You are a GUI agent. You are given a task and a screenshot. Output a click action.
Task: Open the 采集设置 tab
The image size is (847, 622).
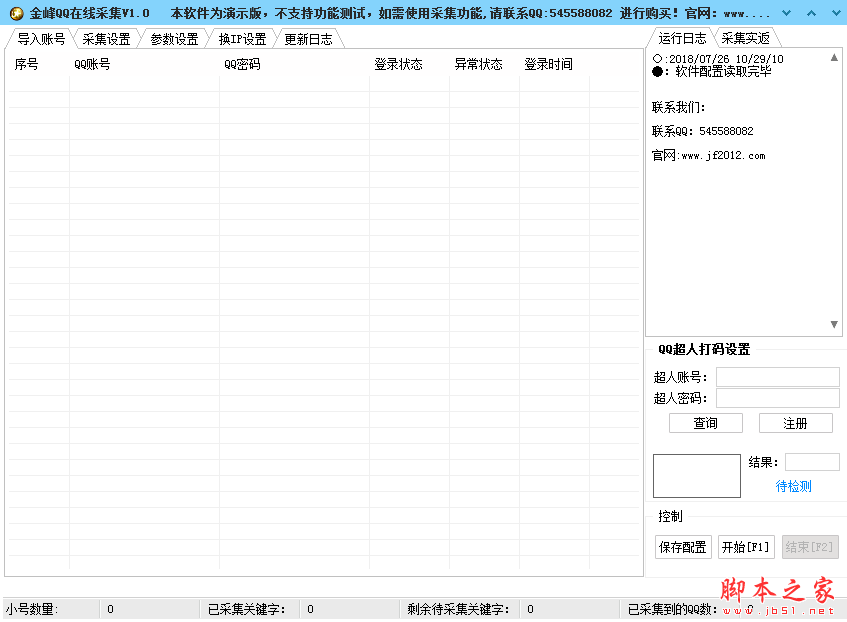pos(106,39)
